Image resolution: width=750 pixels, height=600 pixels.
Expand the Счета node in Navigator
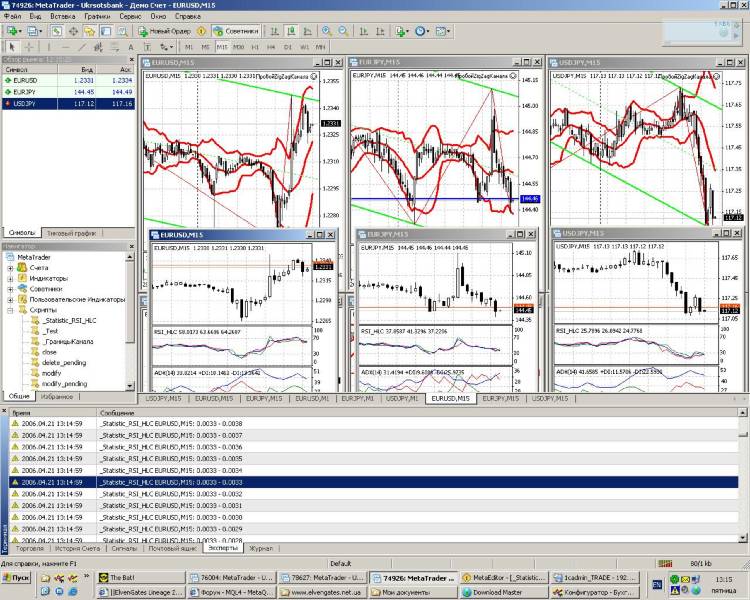click(10, 268)
